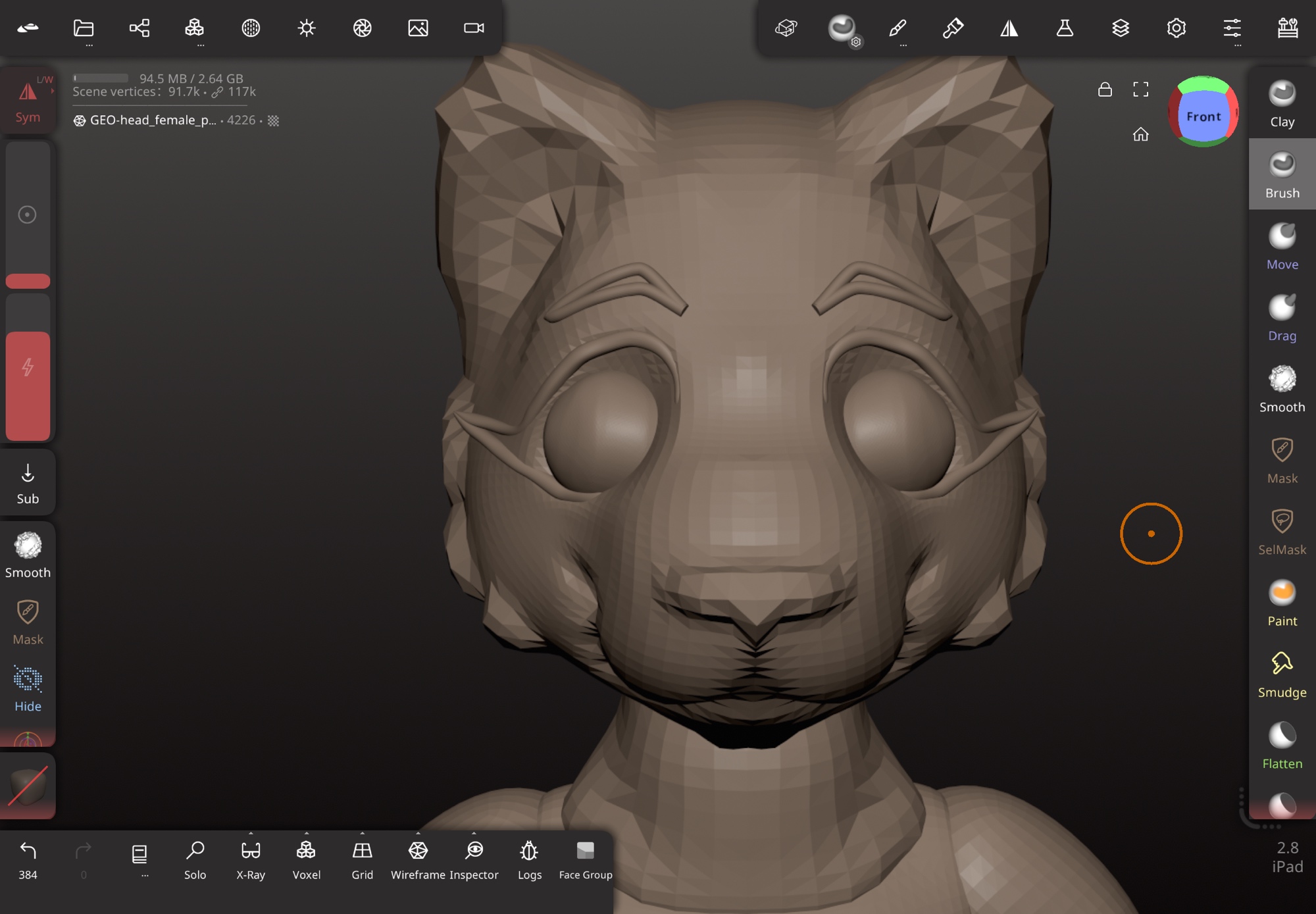Toggle camera lock icon

pyautogui.click(x=1105, y=89)
